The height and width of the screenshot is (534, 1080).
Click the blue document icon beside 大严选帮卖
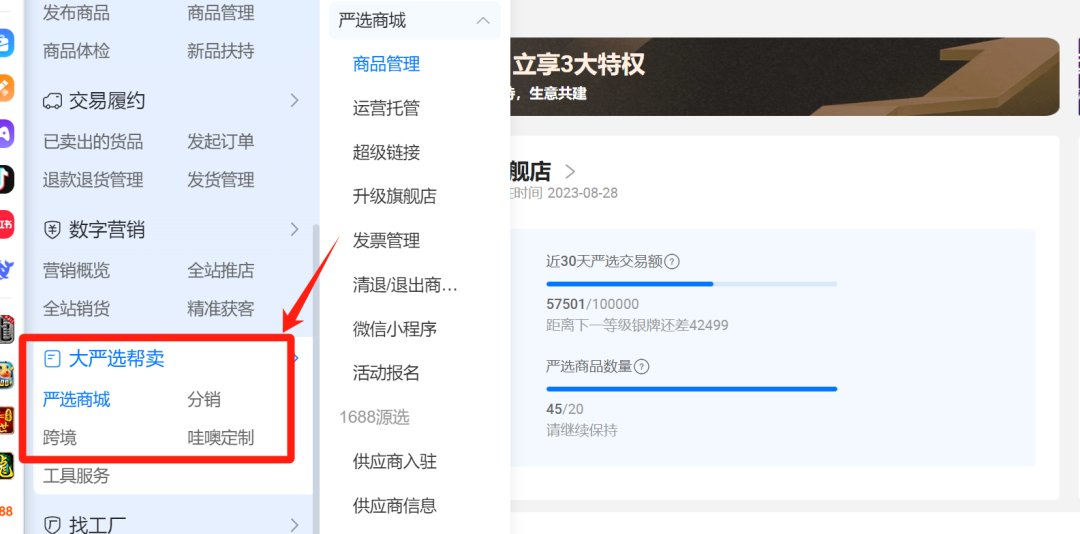click(x=52, y=358)
